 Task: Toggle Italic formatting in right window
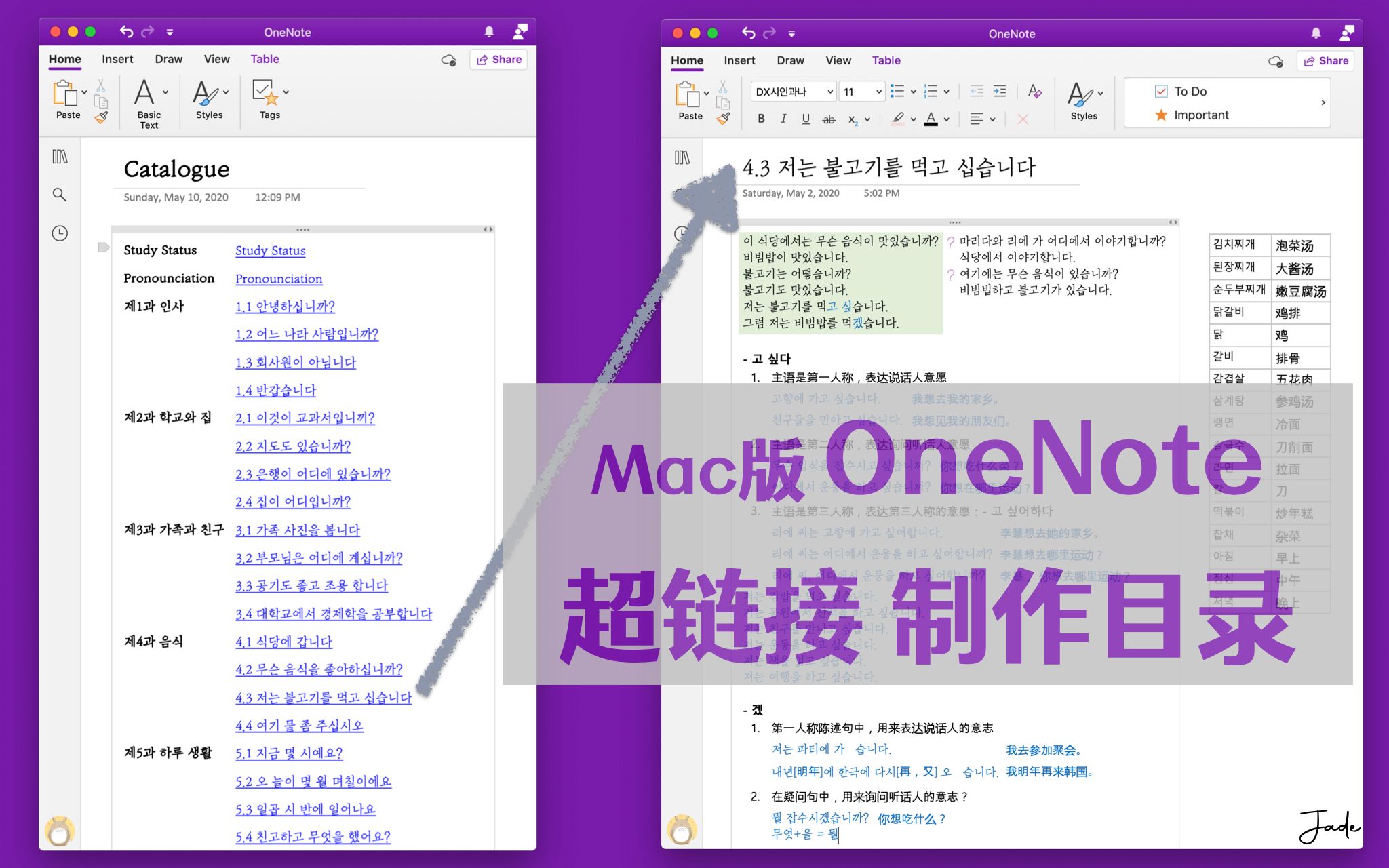tap(783, 119)
